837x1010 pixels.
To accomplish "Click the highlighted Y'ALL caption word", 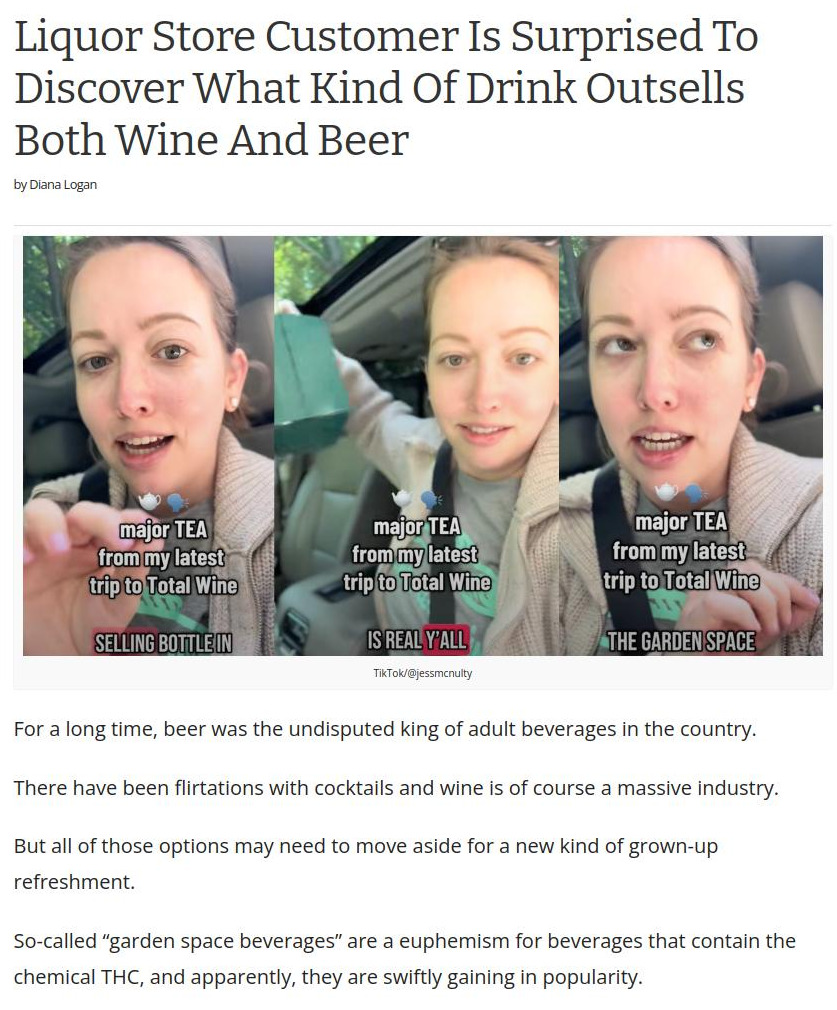I will coord(446,640).
